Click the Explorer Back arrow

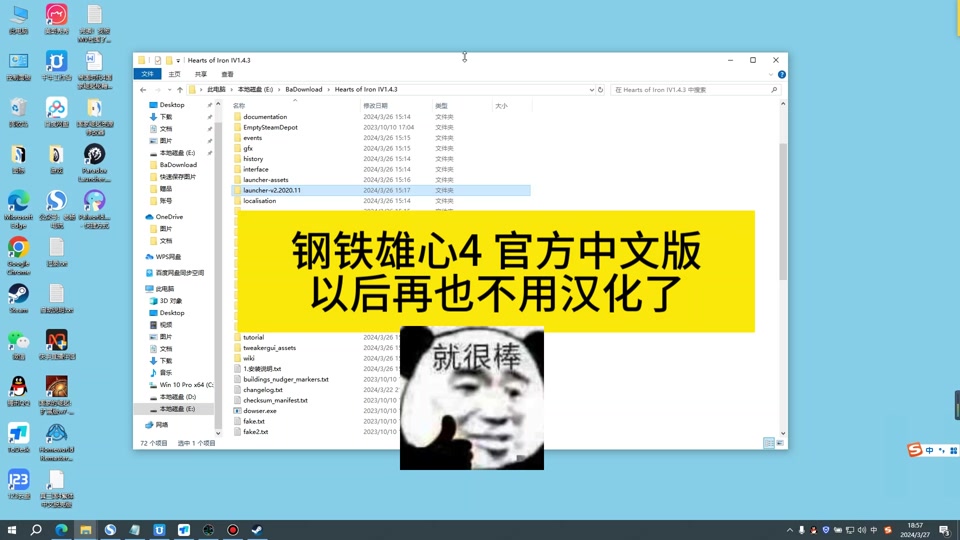tap(143, 90)
